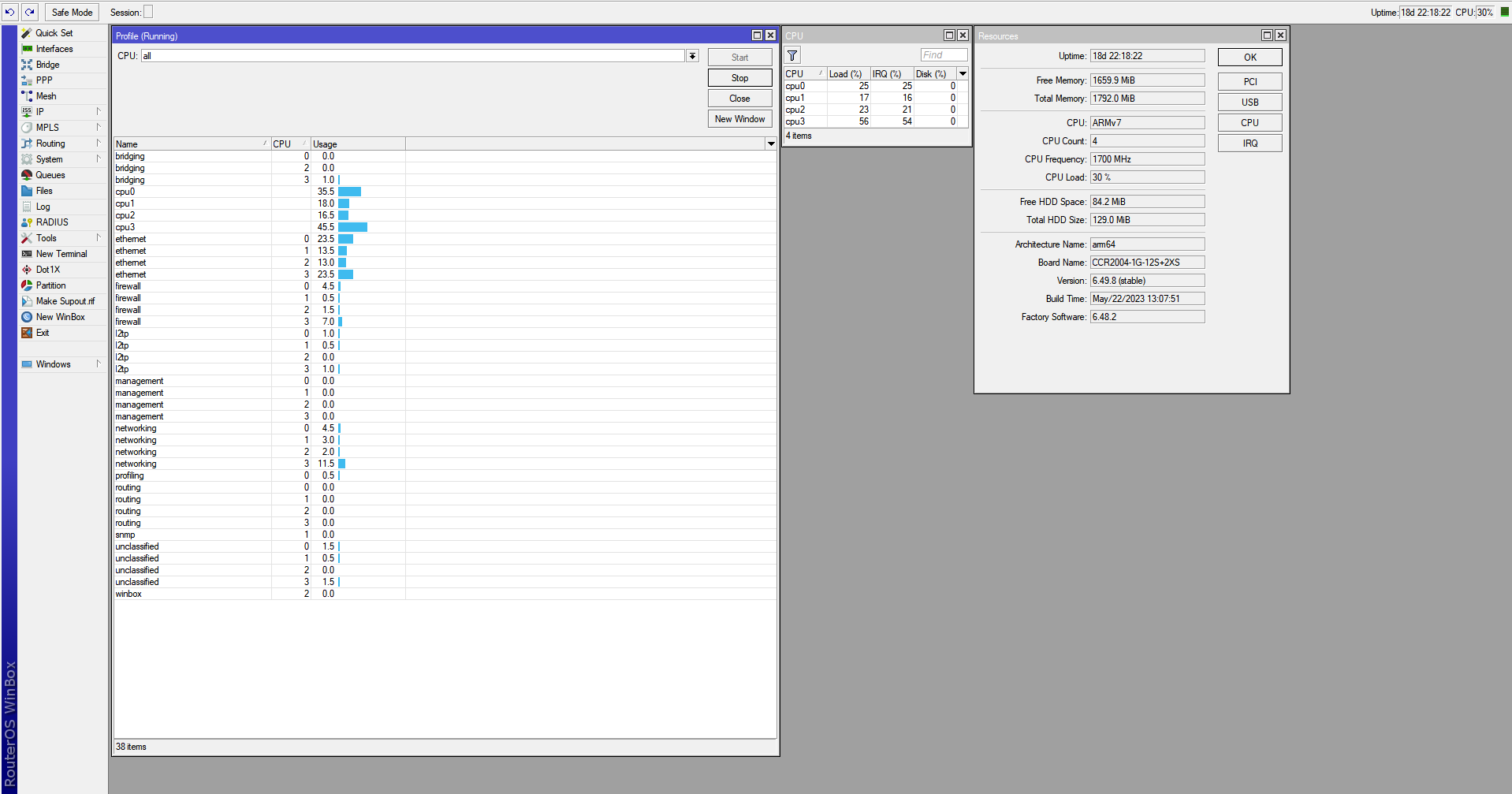The height and width of the screenshot is (794, 1512).
Task: Click the IRQ button in Resources
Action: (x=1249, y=144)
